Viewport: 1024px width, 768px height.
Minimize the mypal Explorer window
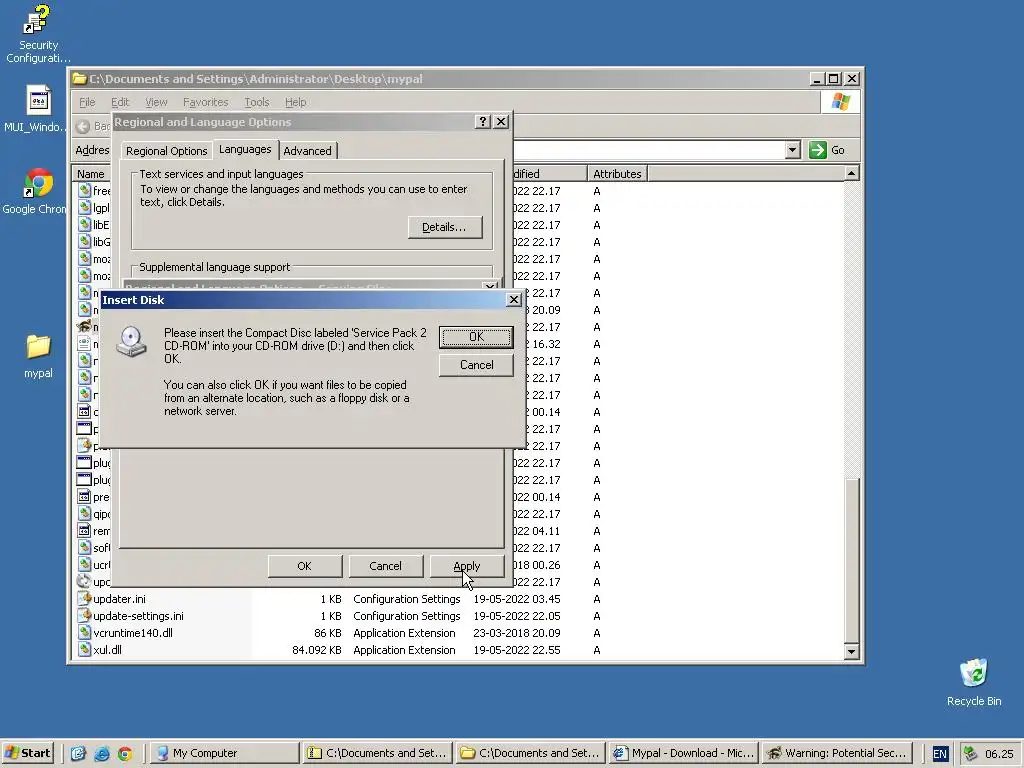tap(817, 78)
